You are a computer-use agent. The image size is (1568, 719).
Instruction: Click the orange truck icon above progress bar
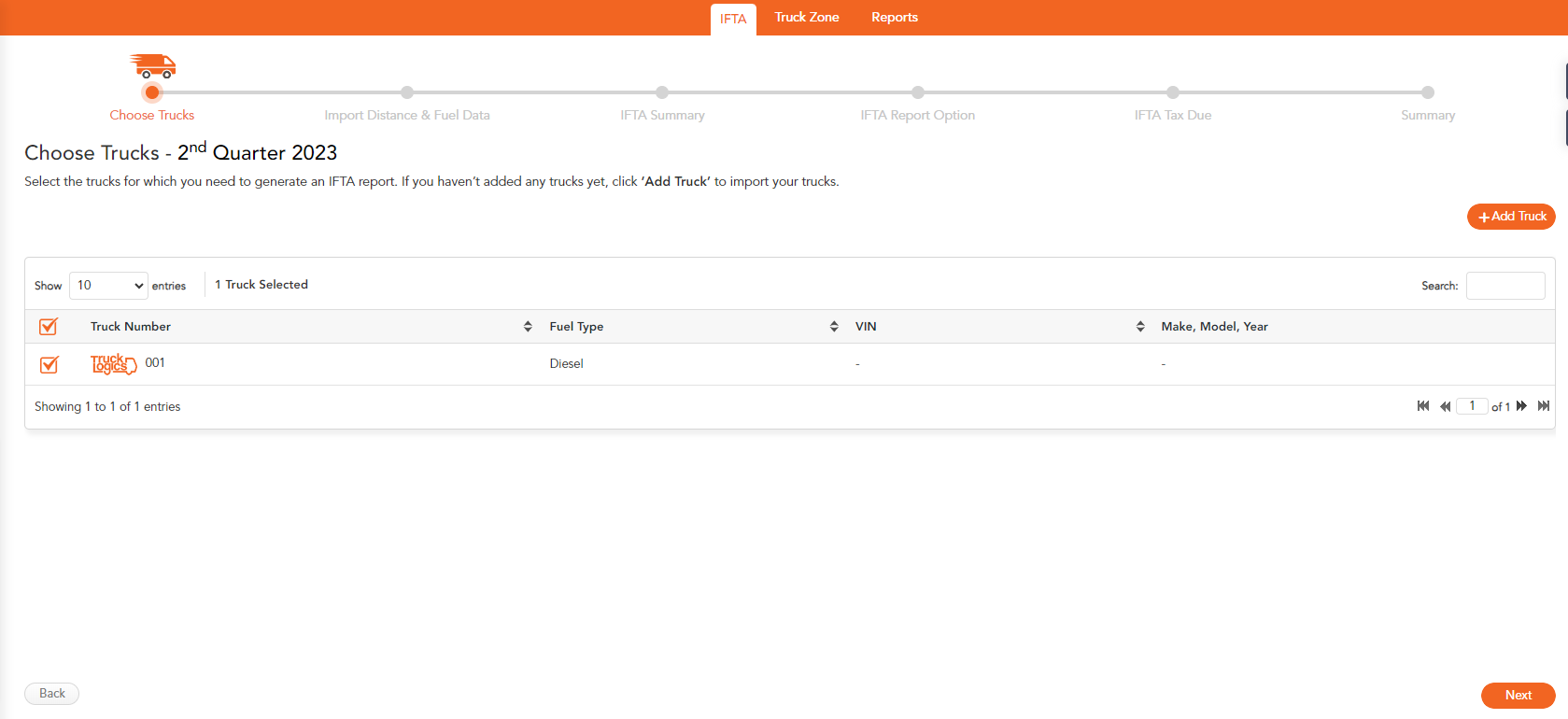point(153,65)
